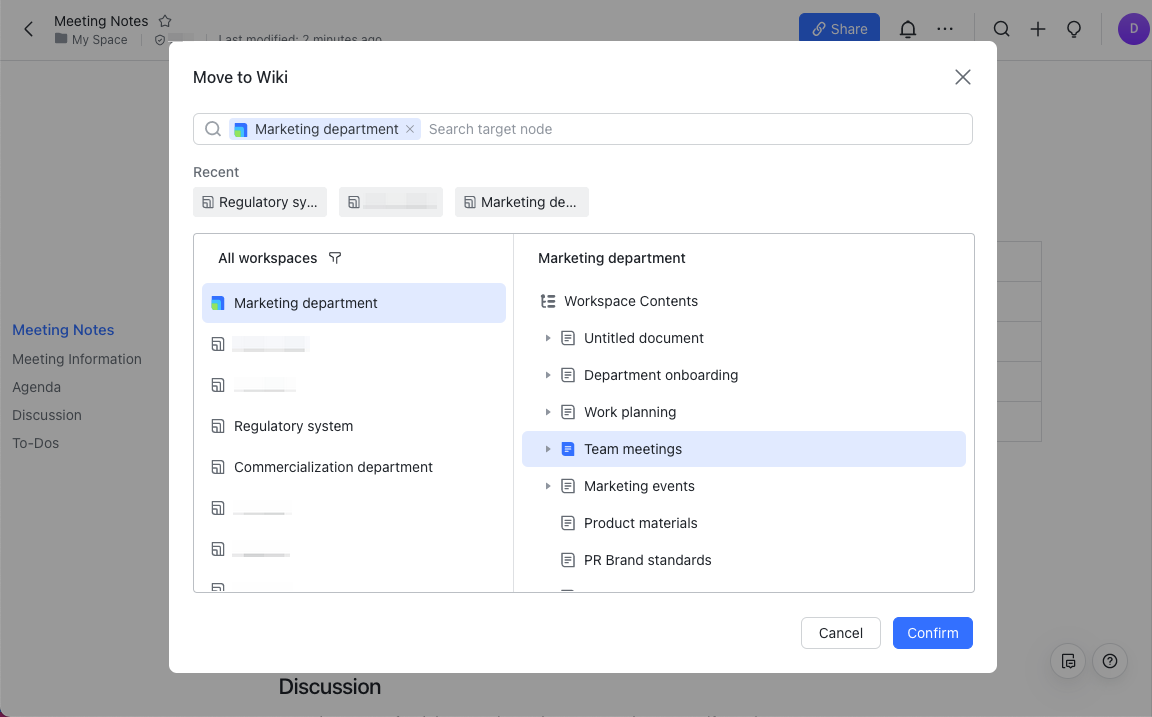Viewport: 1152px width, 717px height.
Task: Select the Regulatory system workspace
Action: (293, 426)
